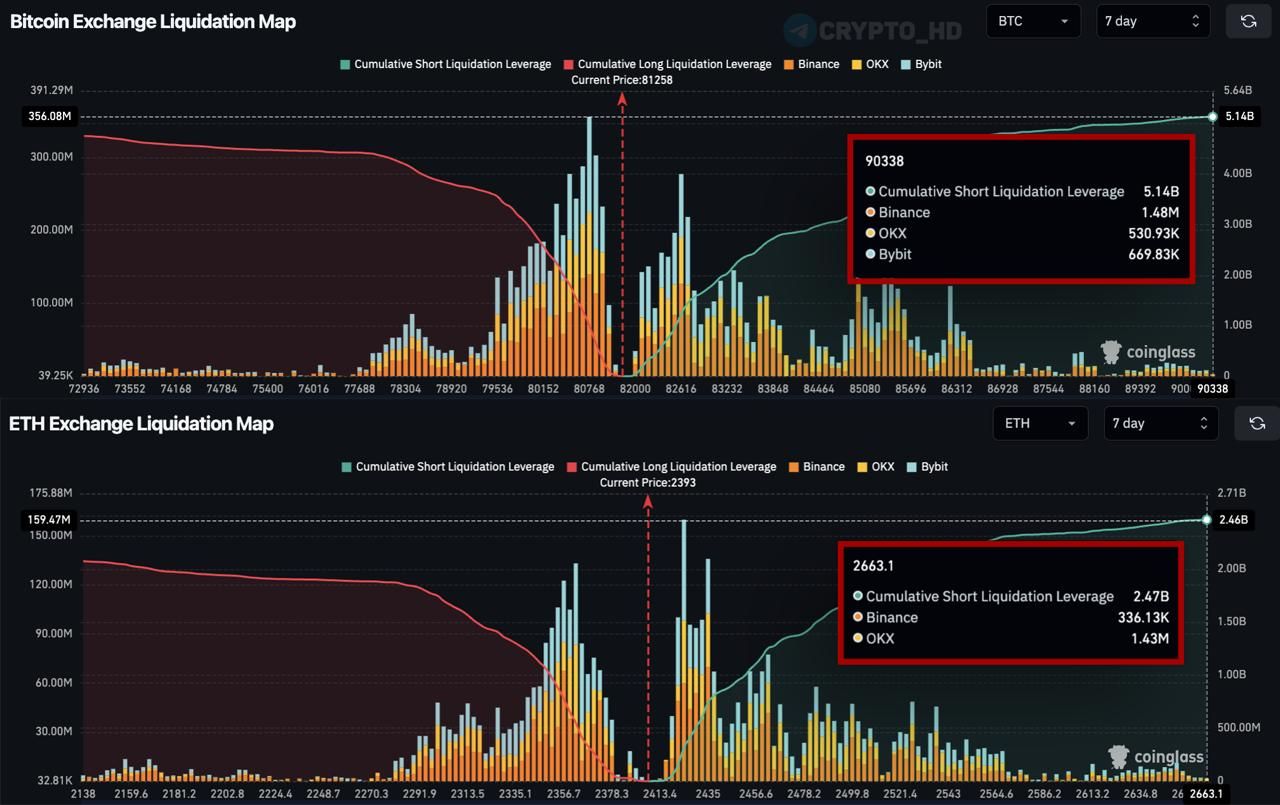Toggle Binance series in ETH legend
The image size is (1280, 805).
coord(816,467)
